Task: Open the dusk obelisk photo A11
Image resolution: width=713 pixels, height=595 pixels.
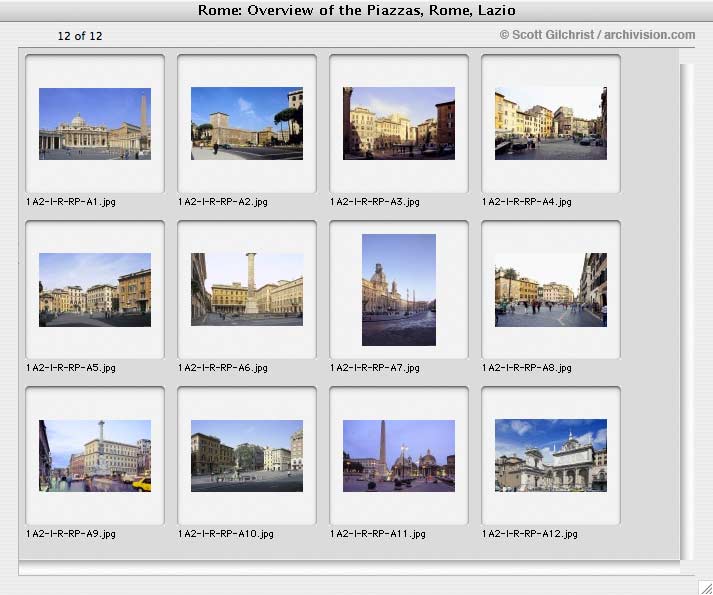Action: coord(399,456)
